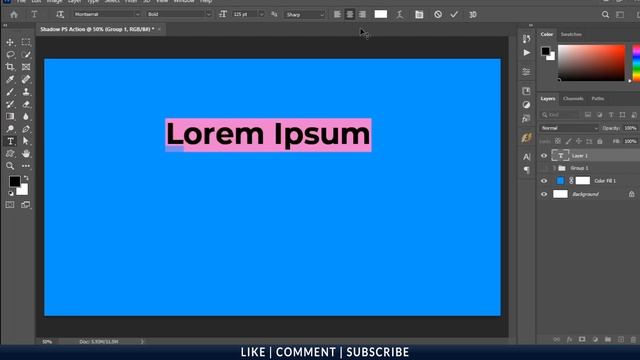Select the Move tool

pos(10,42)
